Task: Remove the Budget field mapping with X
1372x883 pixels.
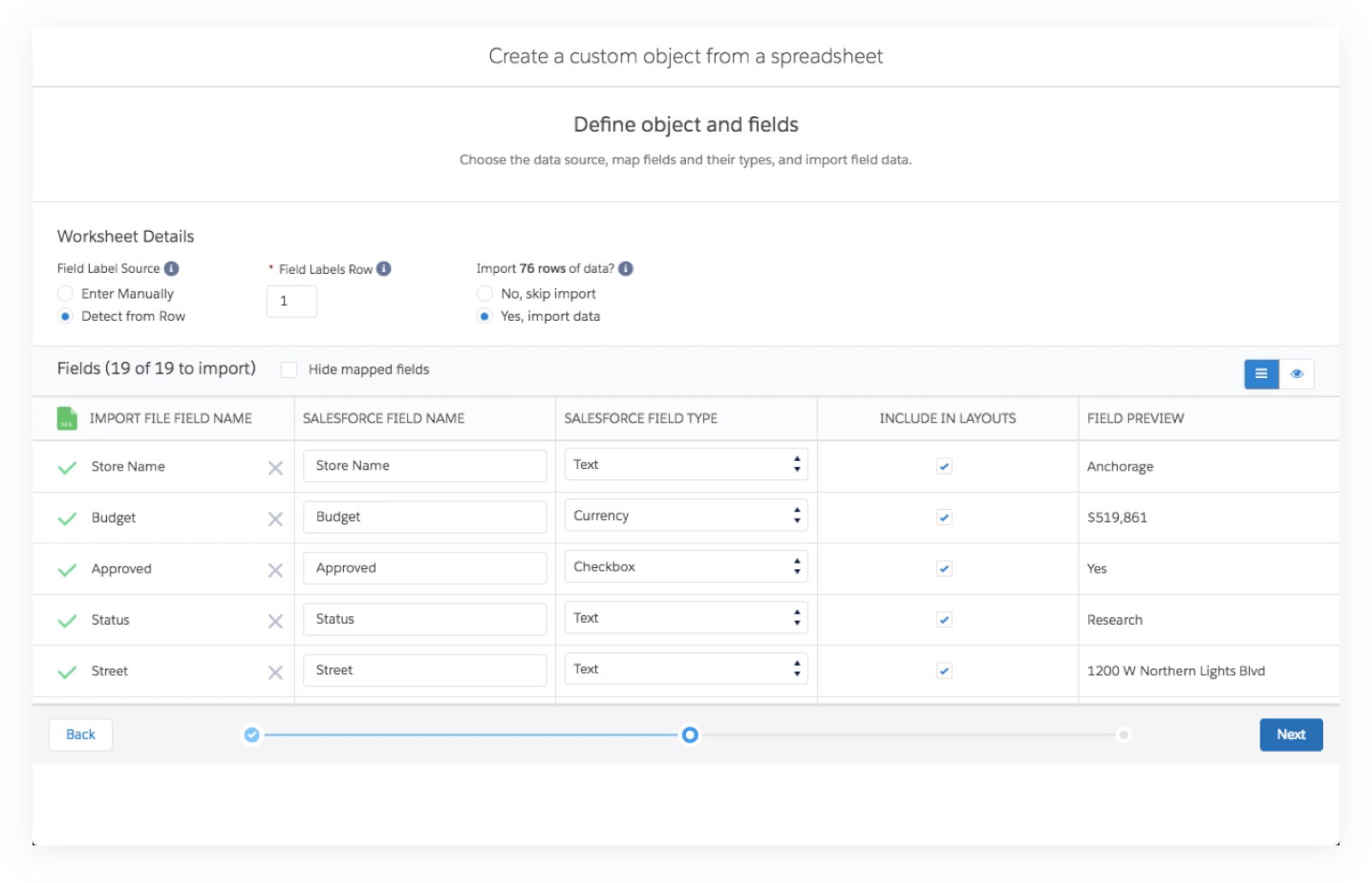Action: point(275,519)
